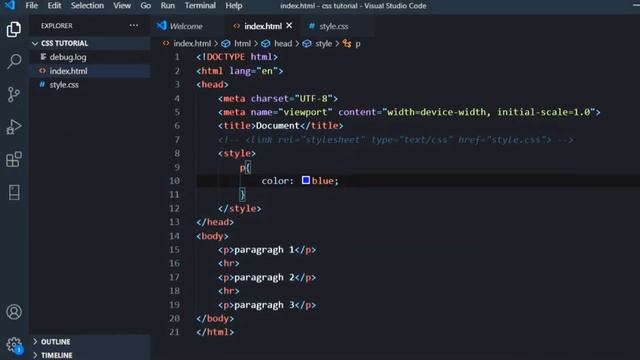Select index.html in the Explorer tree
The height and width of the screenshot is (360, 640).
pyautogui.click(x=68, y=71)
